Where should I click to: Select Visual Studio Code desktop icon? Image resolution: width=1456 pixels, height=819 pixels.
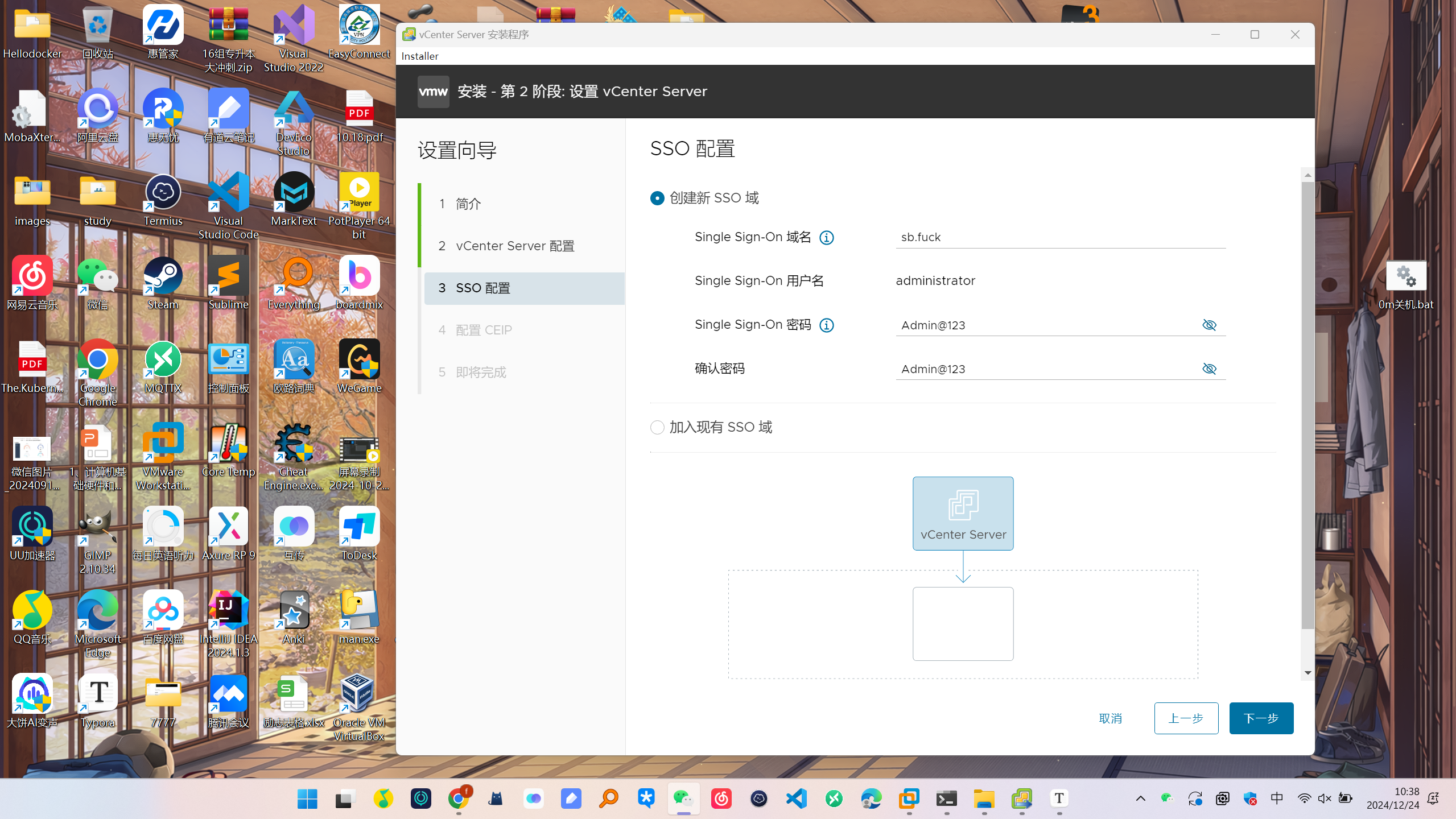point(228,206)
